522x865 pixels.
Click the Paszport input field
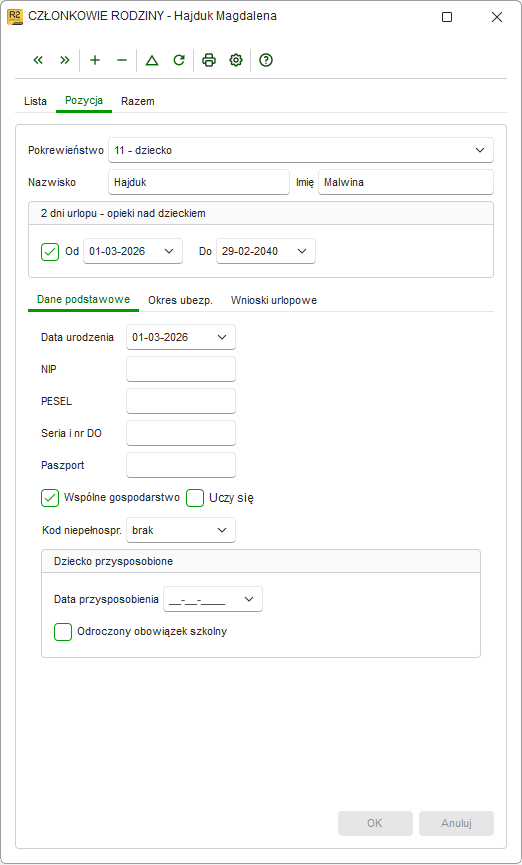(x=181, y=465)
